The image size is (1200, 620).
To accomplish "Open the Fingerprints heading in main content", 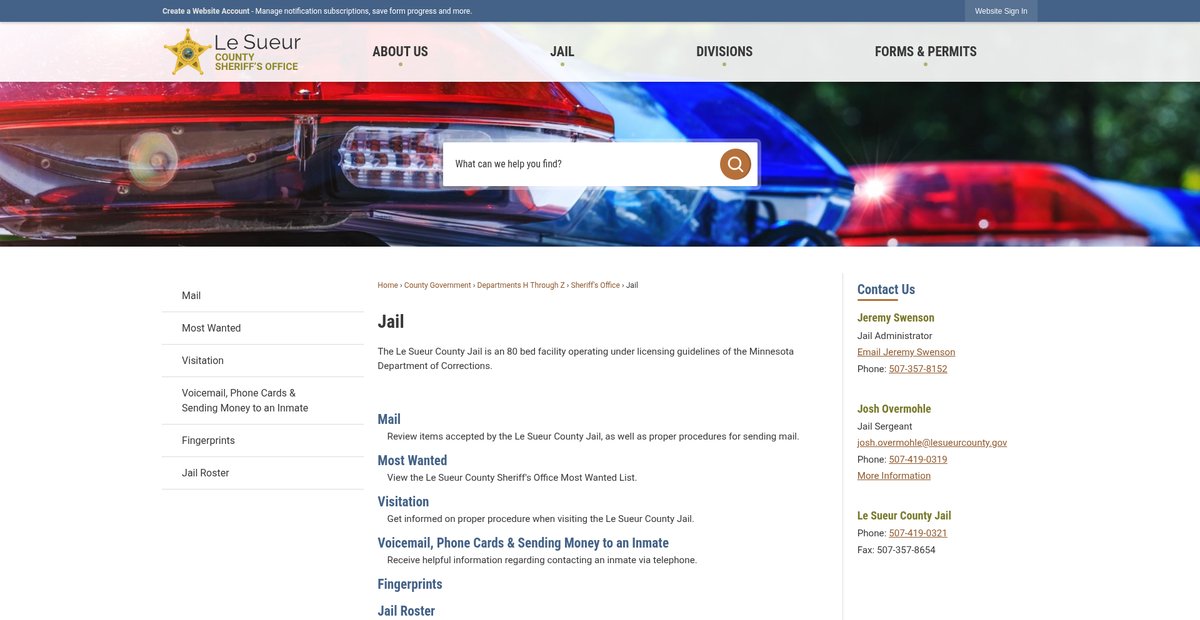I will [409, 584].
